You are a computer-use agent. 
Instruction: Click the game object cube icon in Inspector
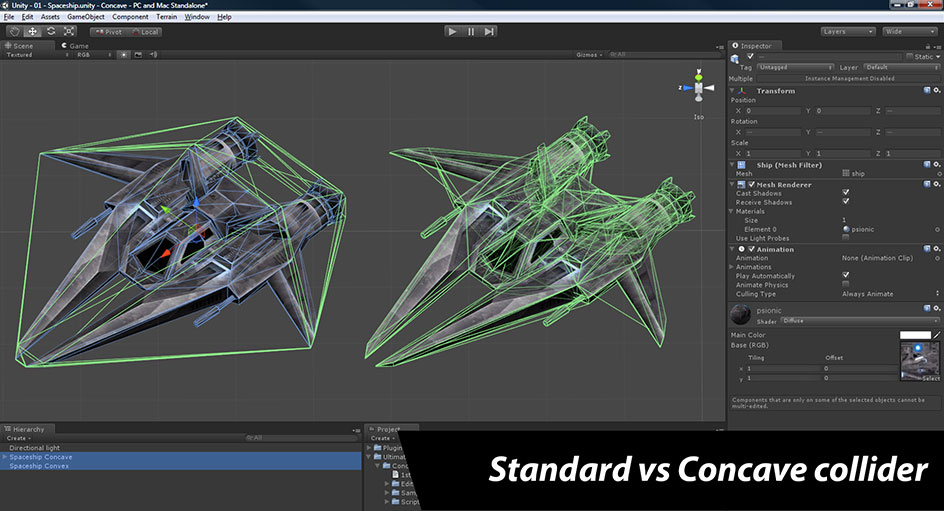pos(735,58)
